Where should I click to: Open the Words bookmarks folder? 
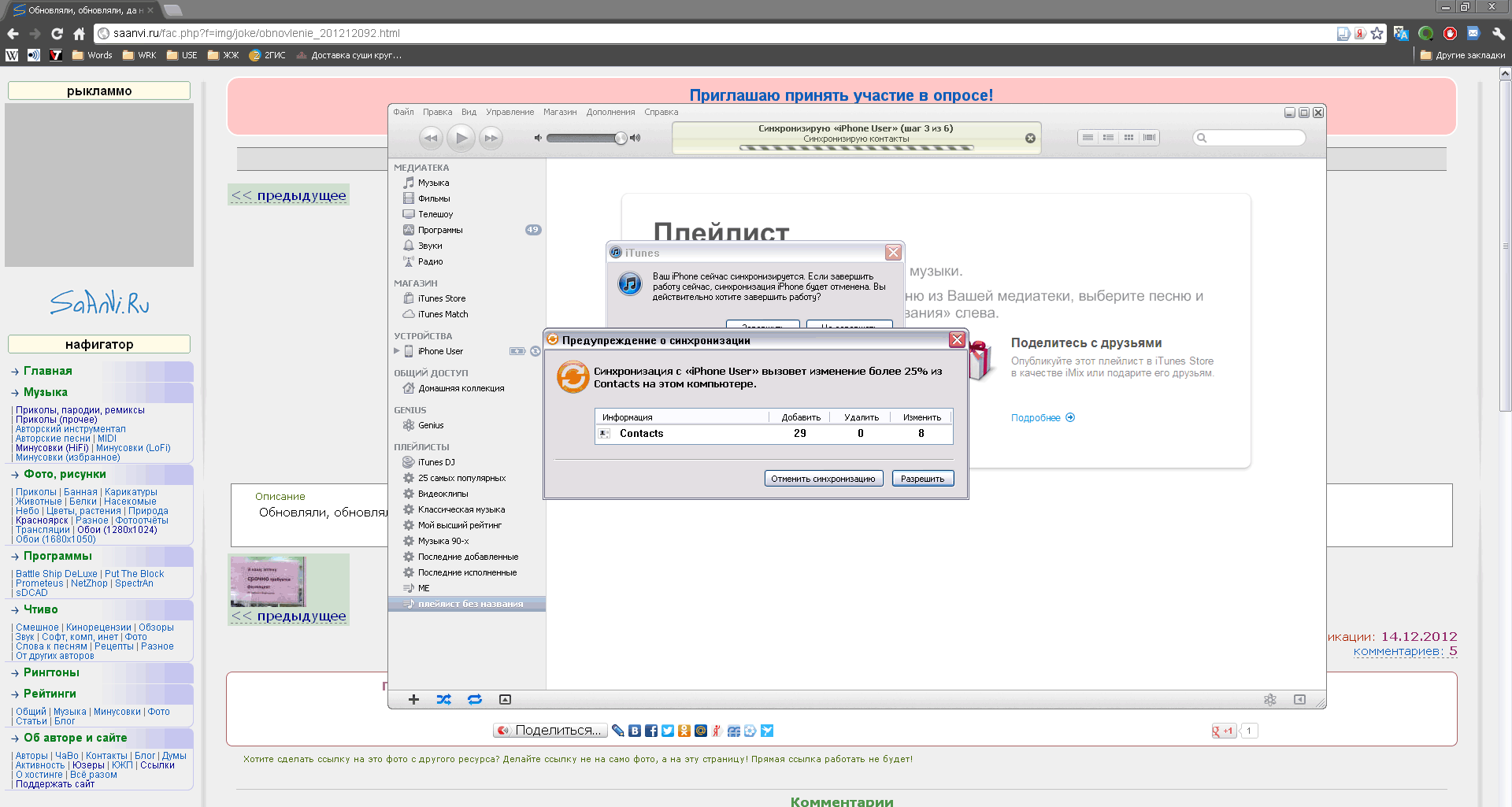coord(92,55)
